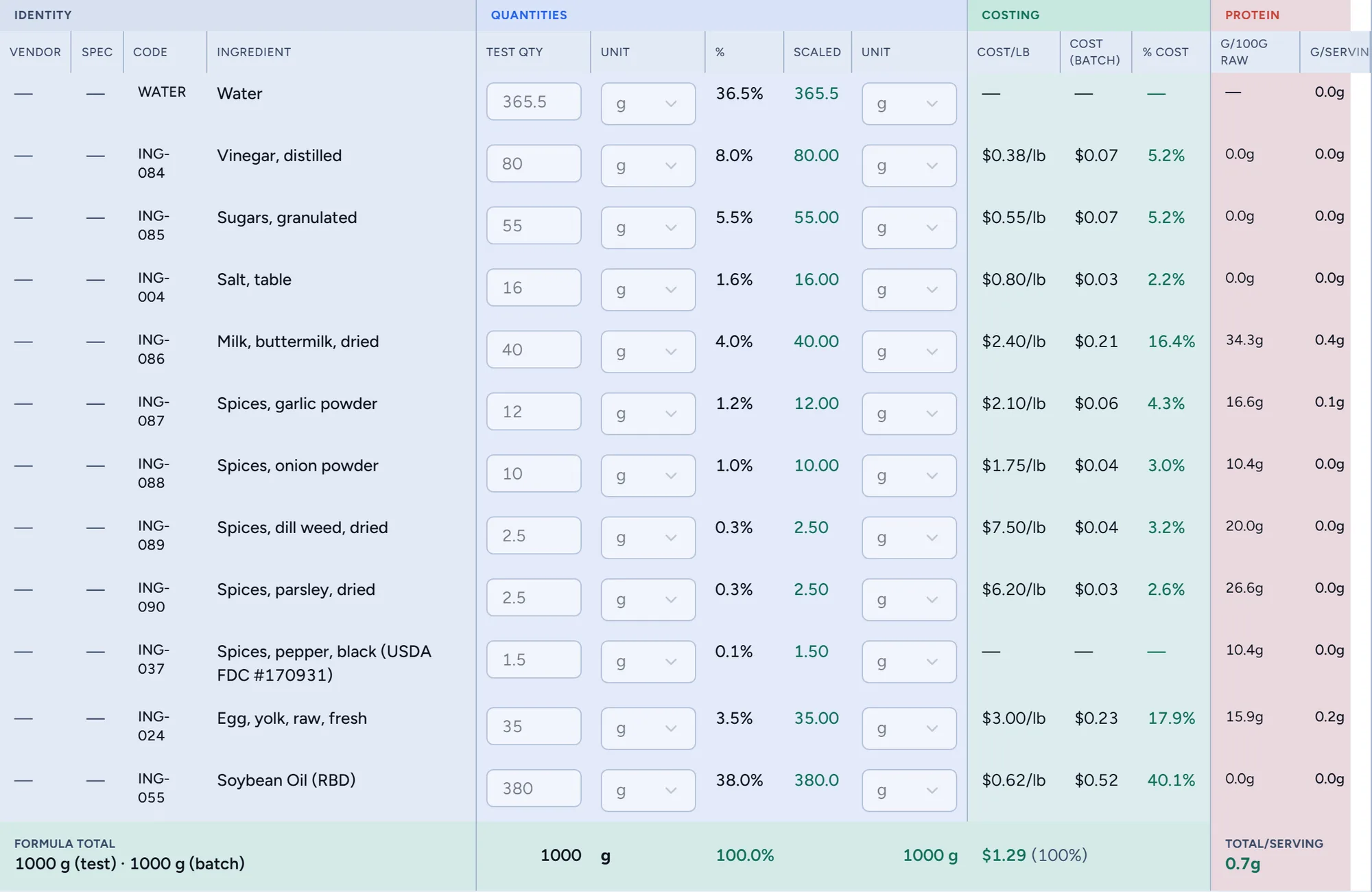The height and width of the screenshot is (892, 1372).
Task: Edit the egg yolk test quantity 35
Action: tap(534, 726)
